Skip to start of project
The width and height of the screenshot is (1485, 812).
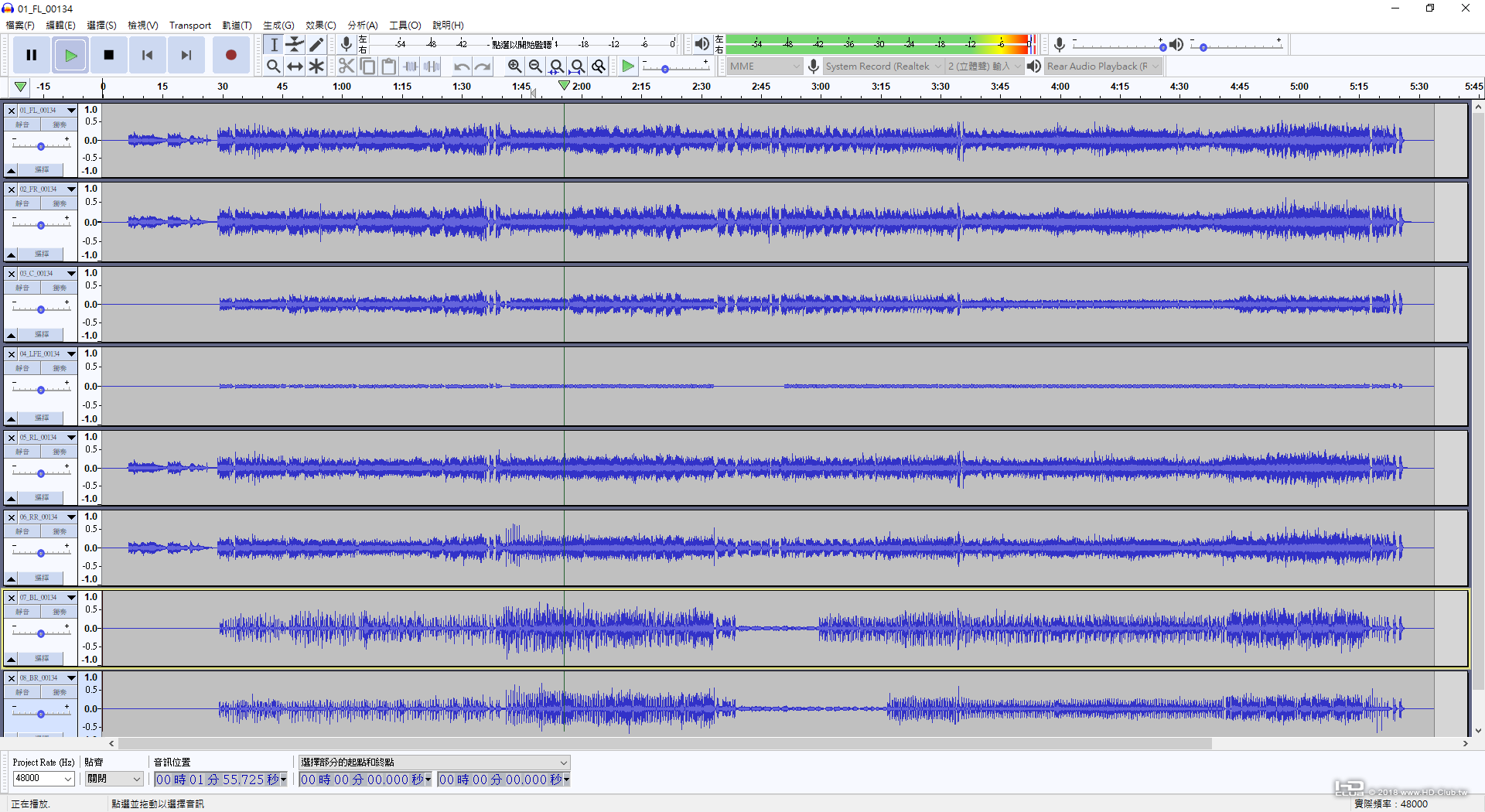click(148, 55)
